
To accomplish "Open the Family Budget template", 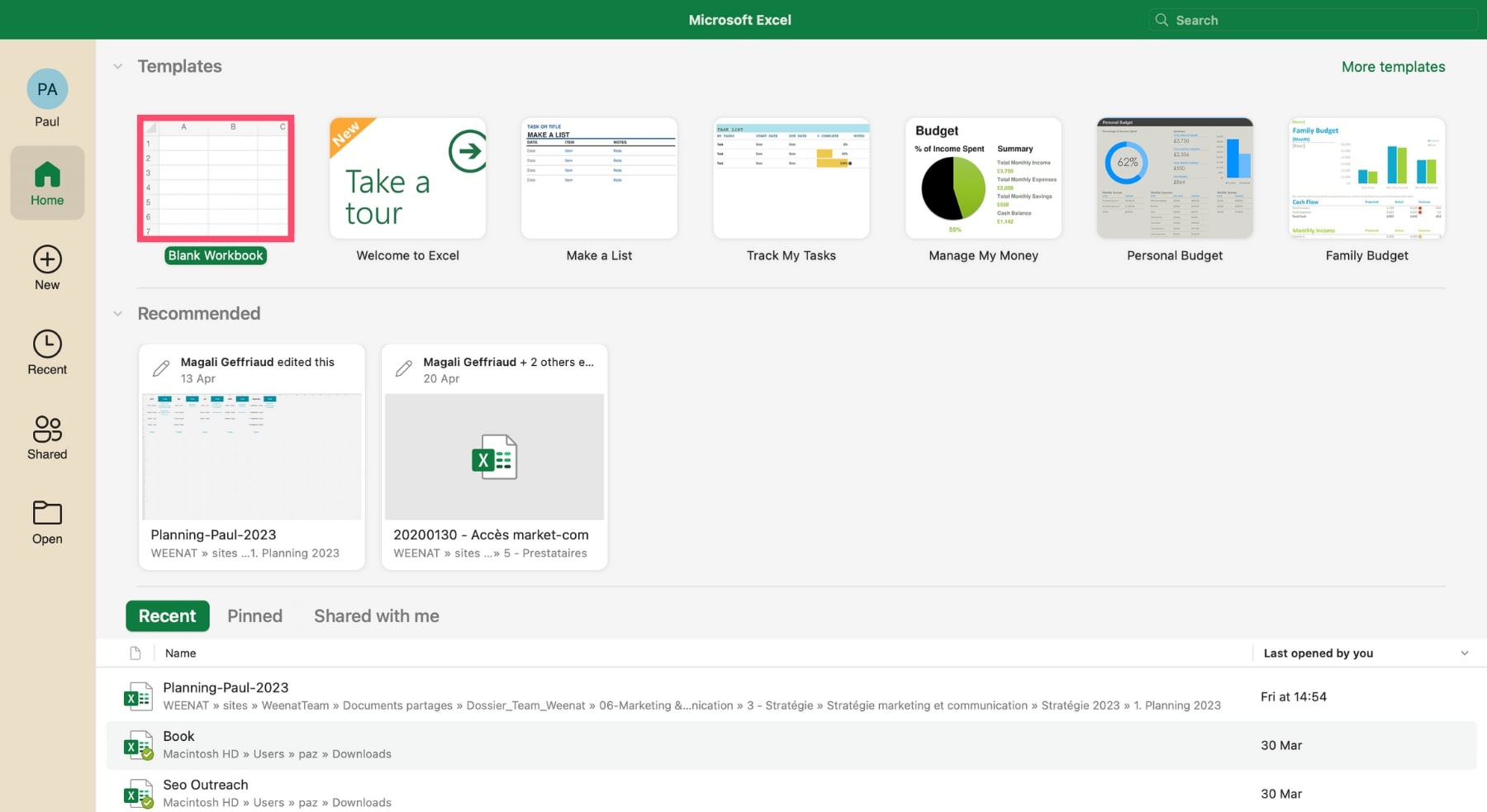I will tap(1367, 178).
